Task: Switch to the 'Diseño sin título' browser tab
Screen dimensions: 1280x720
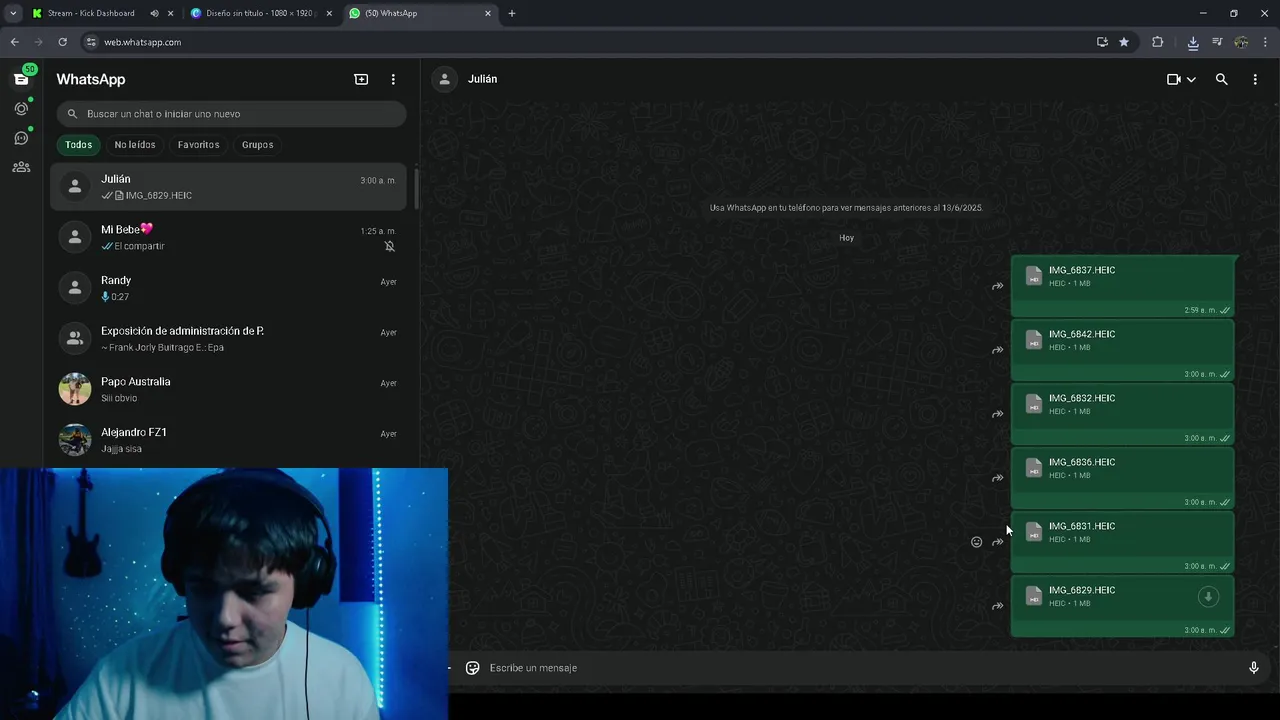Action: coord(260,13)
